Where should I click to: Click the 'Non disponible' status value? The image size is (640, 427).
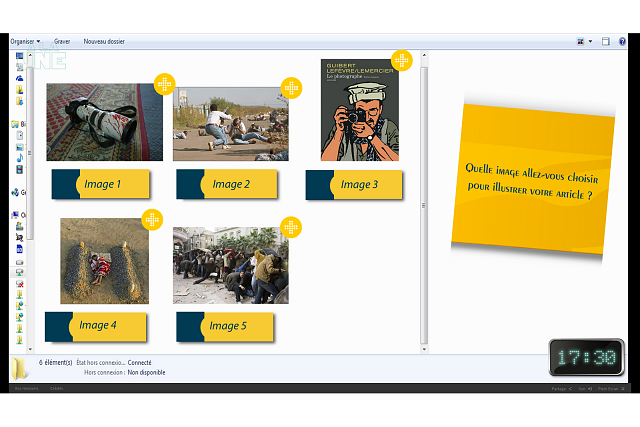click(146, 372)
